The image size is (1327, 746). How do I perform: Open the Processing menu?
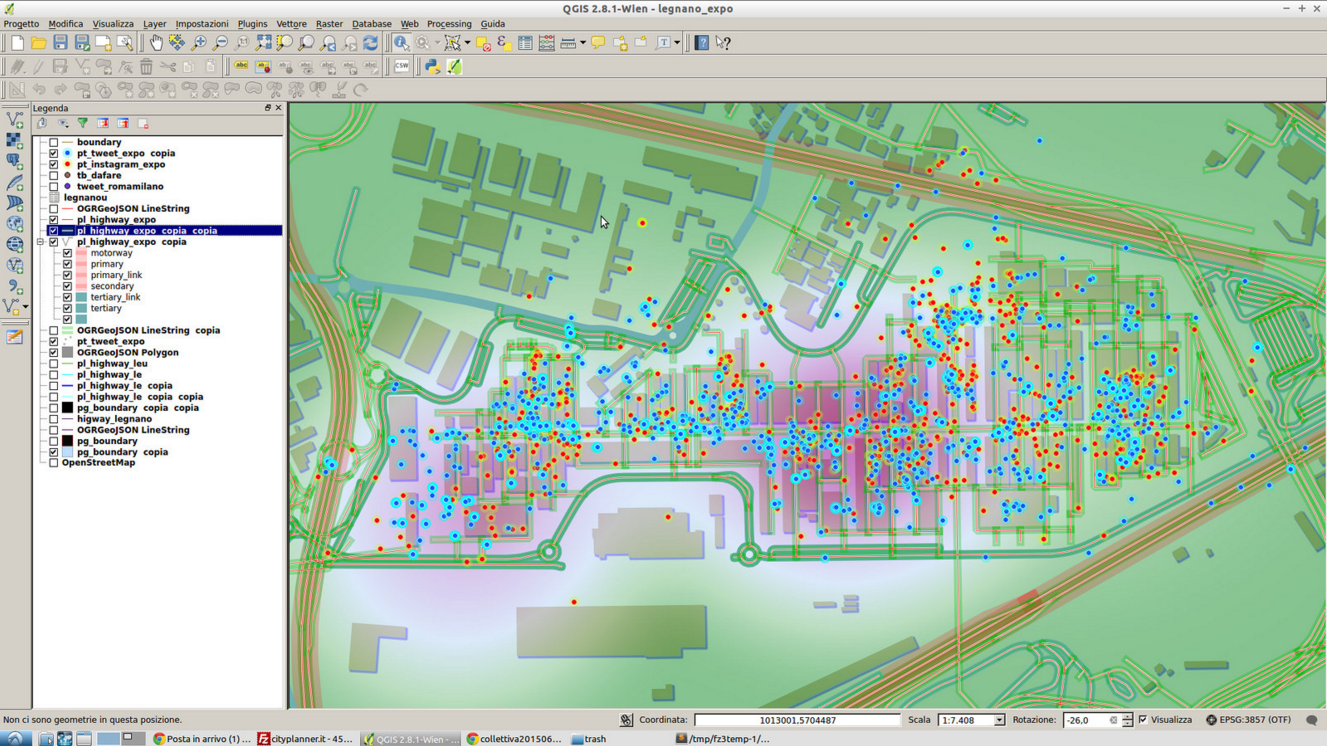pyautogui.click(x=448, y=24)
